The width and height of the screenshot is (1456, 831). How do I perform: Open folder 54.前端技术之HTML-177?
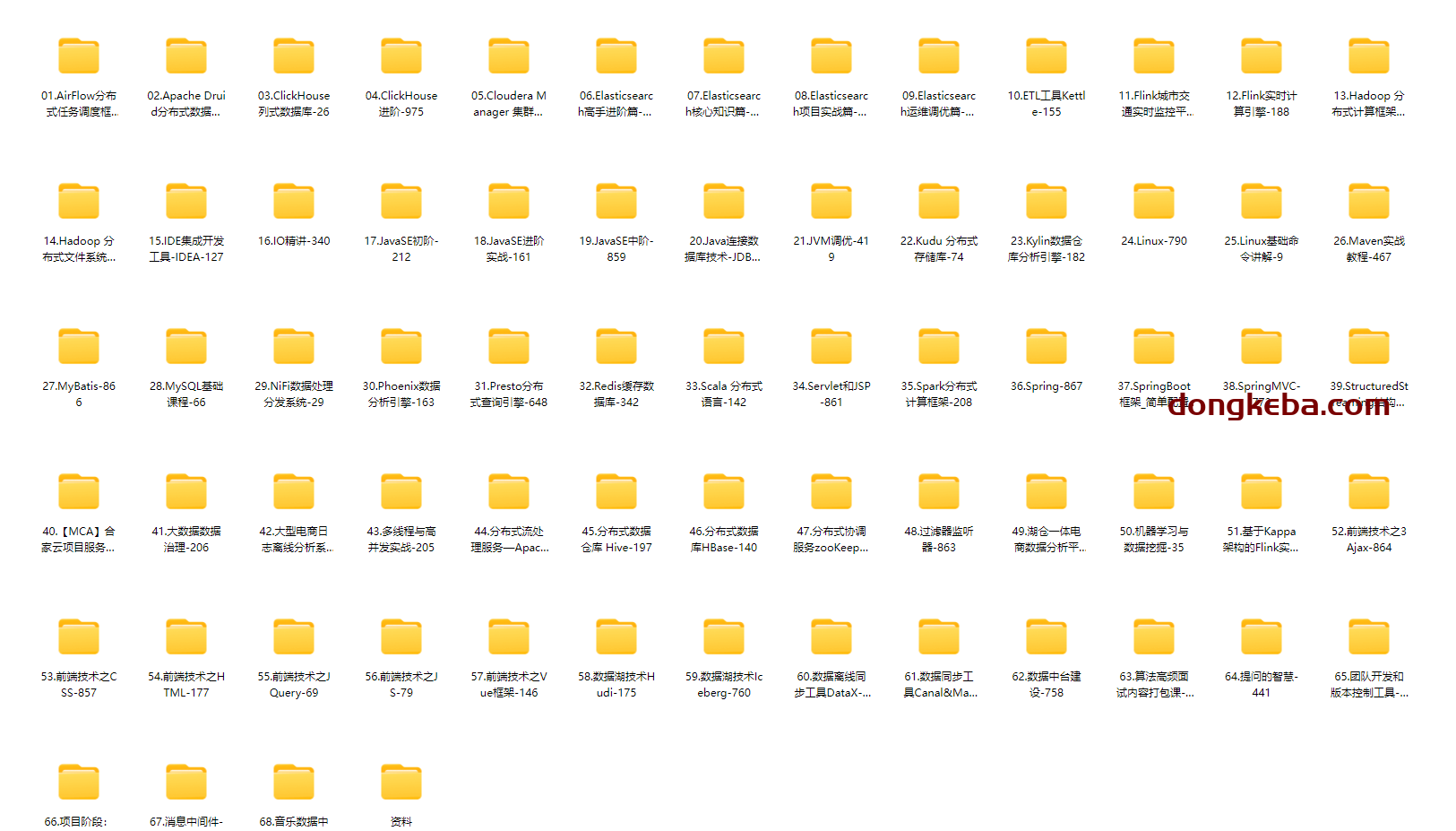186,636
